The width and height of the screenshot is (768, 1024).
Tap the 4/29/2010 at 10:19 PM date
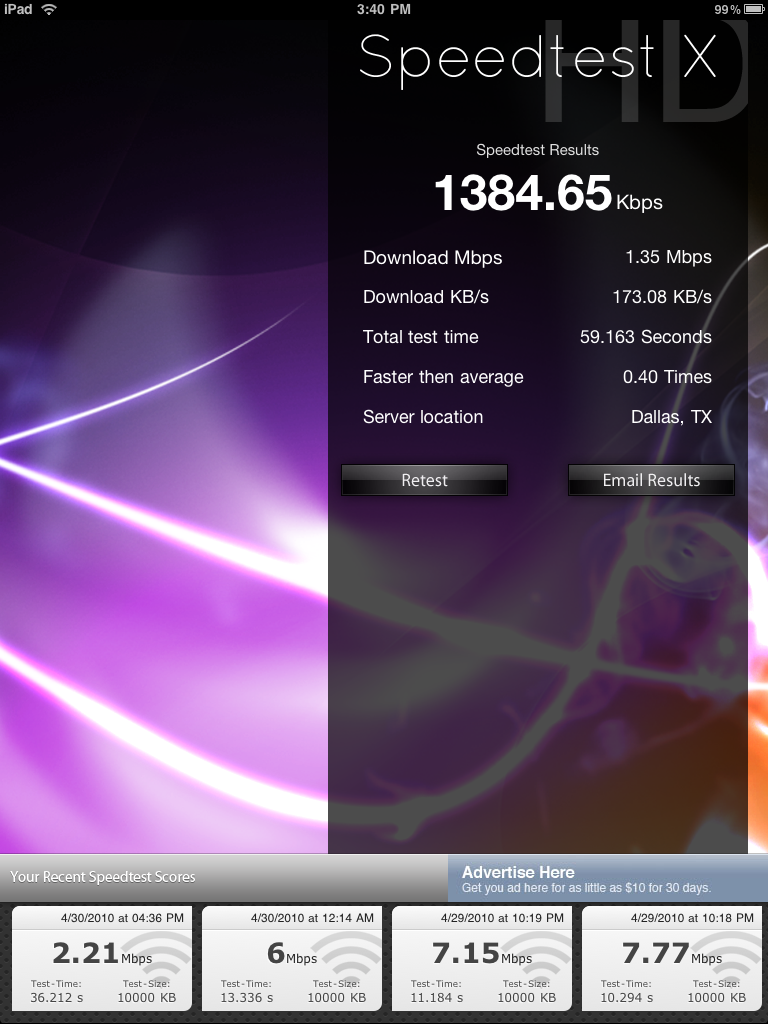tap(502, 918)
